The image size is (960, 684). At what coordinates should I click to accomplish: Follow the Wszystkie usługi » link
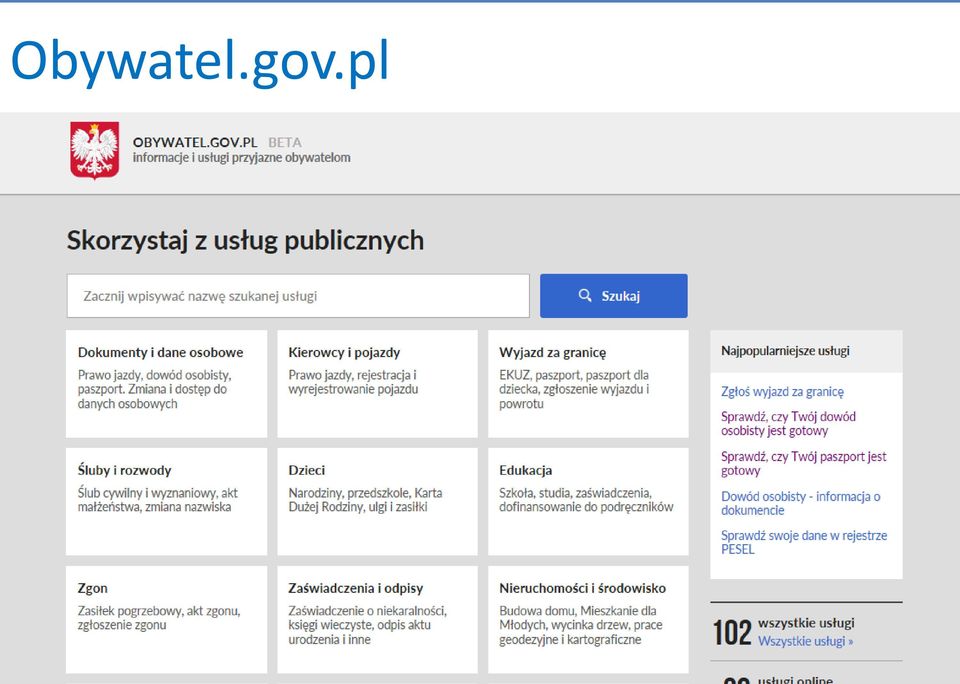point(805,641)
